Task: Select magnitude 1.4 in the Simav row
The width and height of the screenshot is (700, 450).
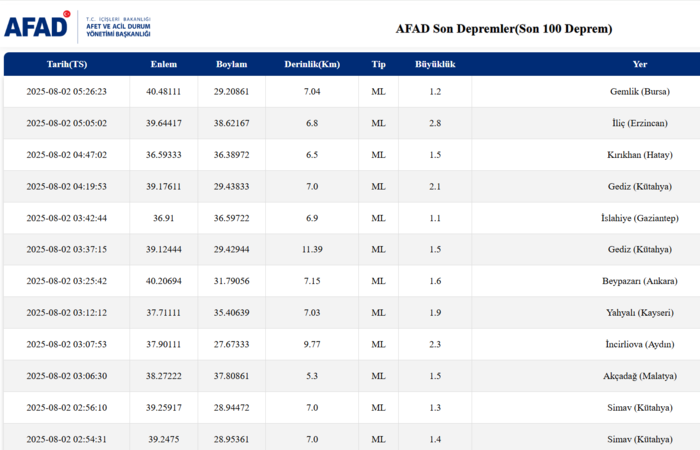Action: [435, 440]
